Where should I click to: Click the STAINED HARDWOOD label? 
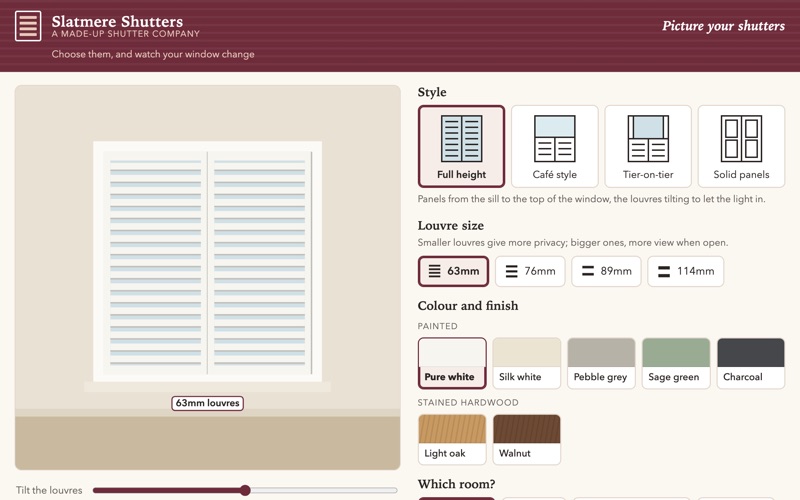click(468, 403)
